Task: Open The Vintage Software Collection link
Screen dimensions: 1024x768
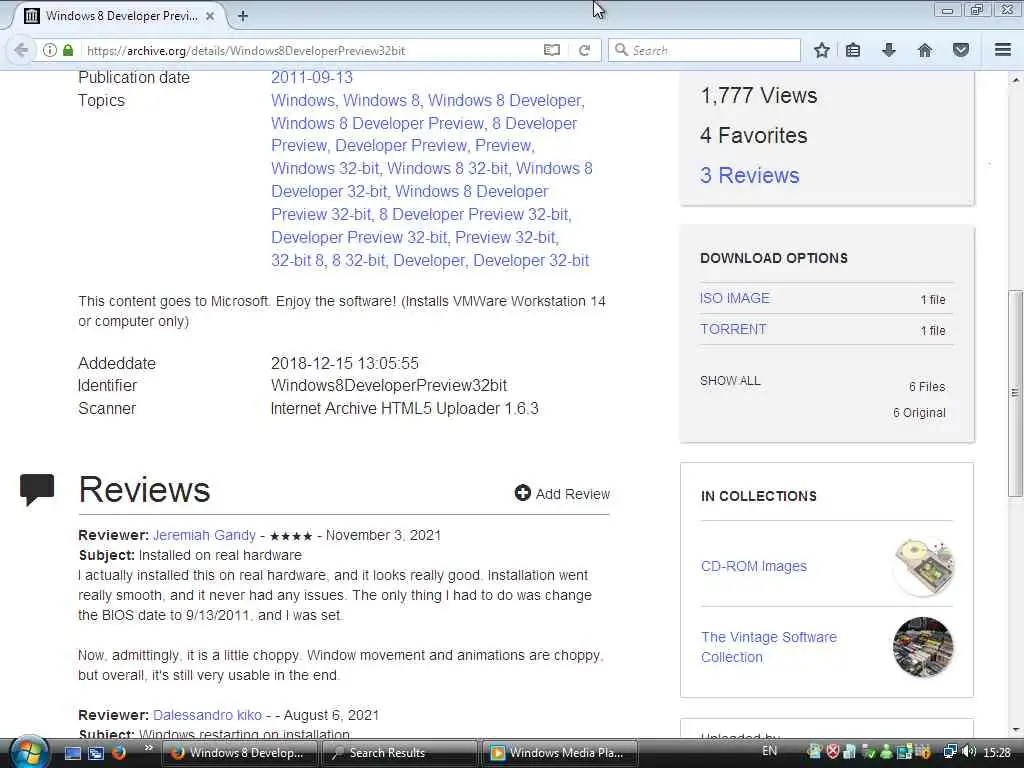Action: [769, 647]
